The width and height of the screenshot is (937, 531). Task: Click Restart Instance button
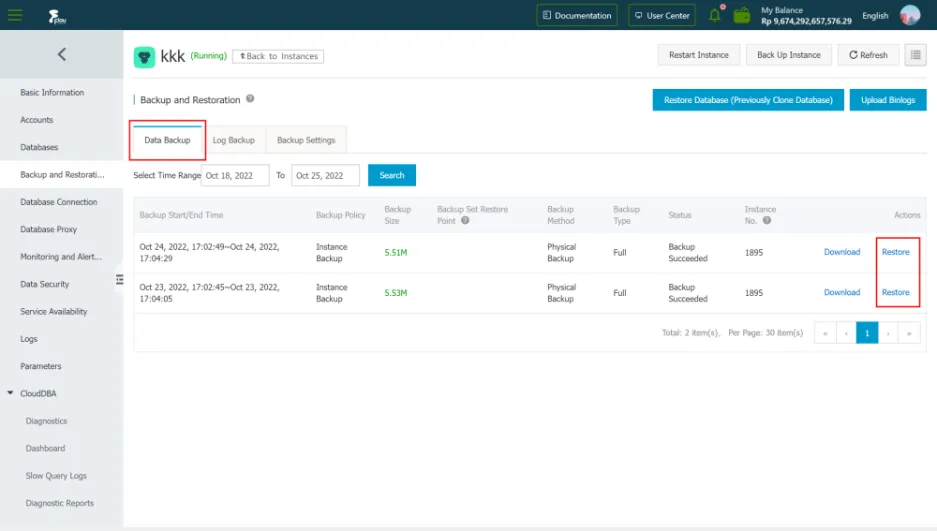(699, 55)
